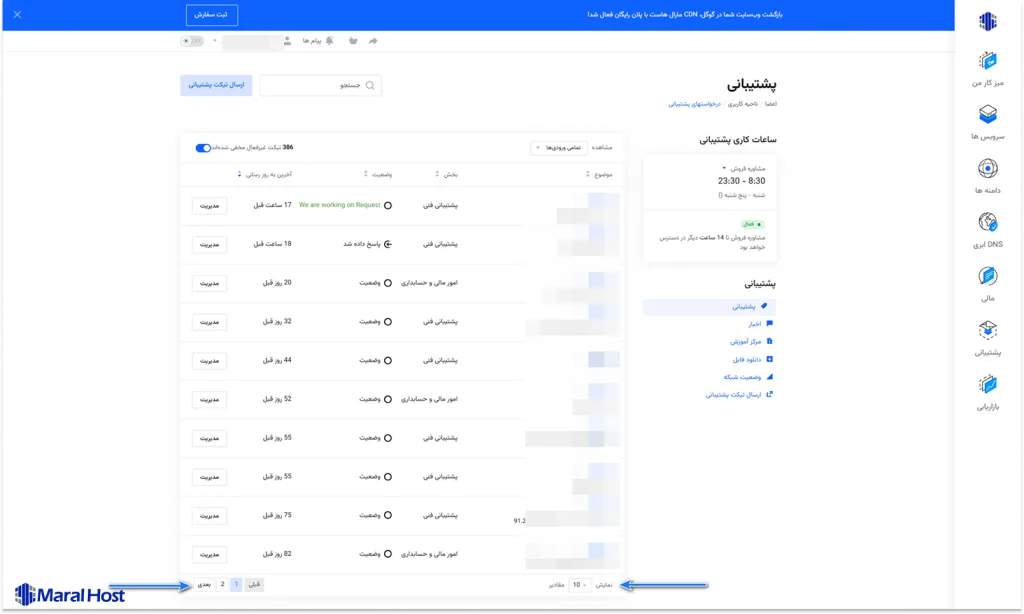Click the پیام ها messages label in top bar
This screenshot has width=1024, height=614.
pyautogui.click(x=312, y=40)
